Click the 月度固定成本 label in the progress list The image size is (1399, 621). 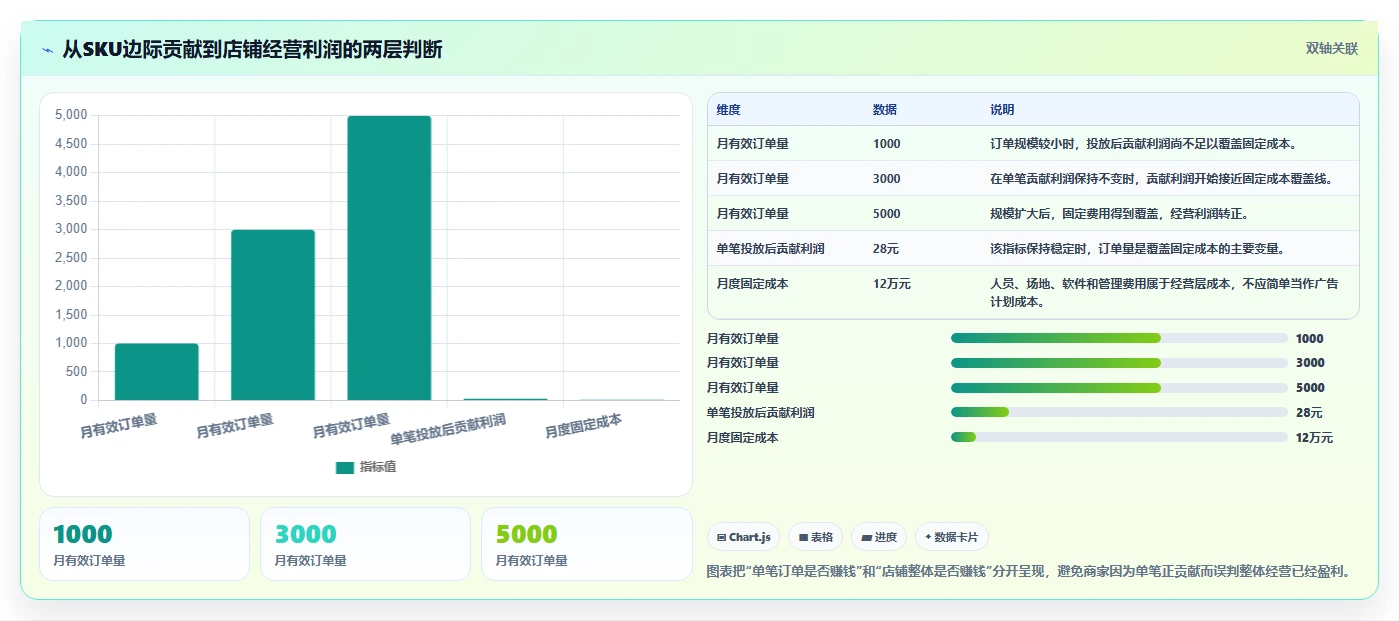[742, 437]
